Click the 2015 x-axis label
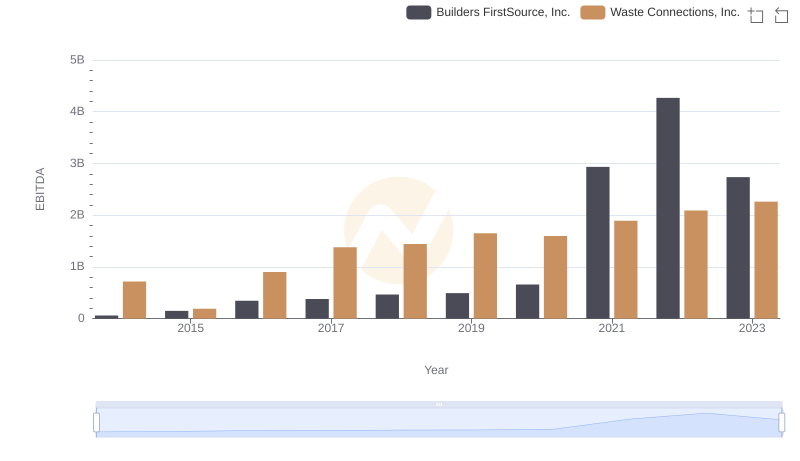Screen dimensions: 800x461 coord(190,328)
